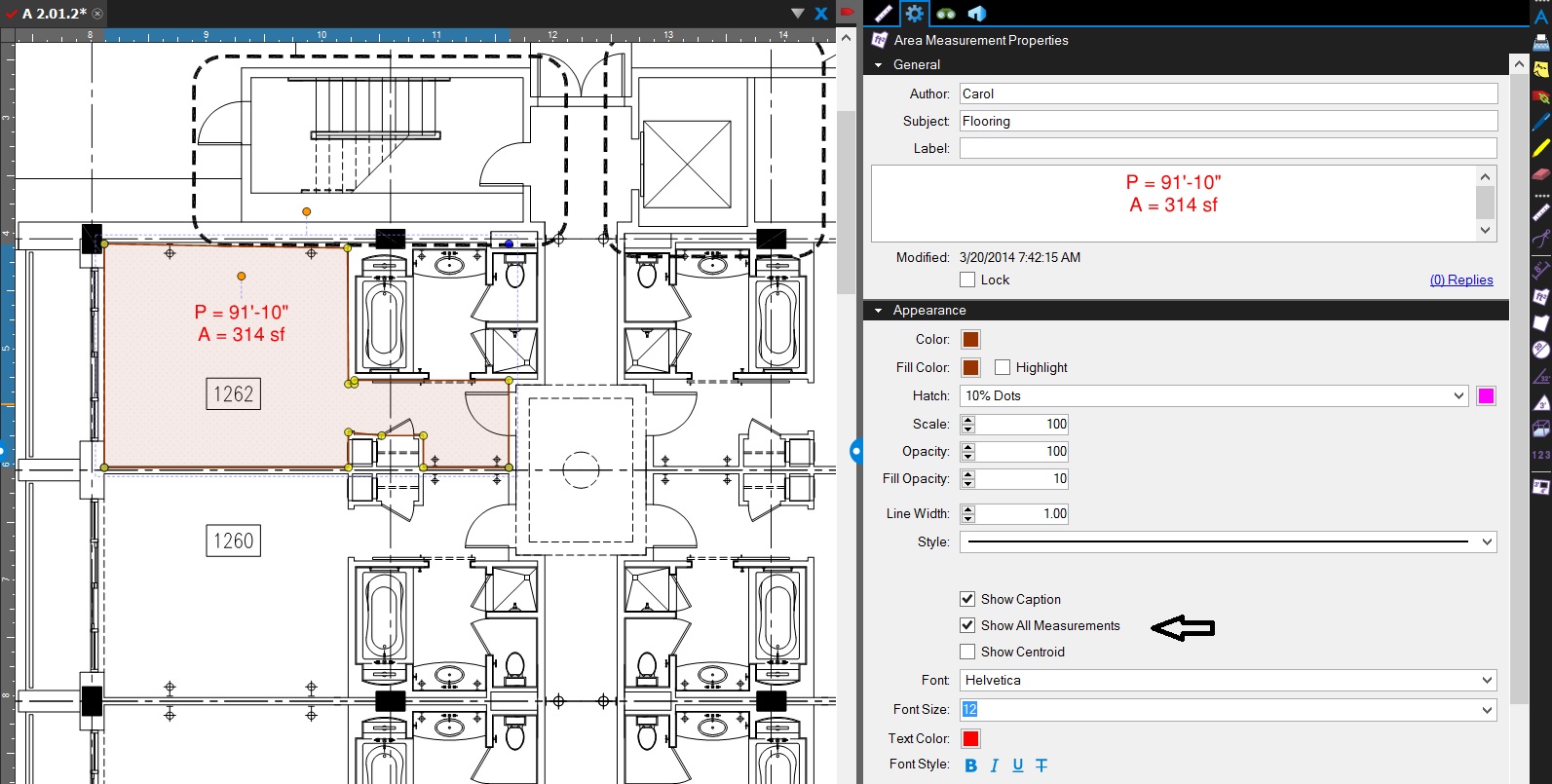The height and width of the screenshot is (784, 1552).
Task: Select the blue Pen tool
Action: pos(1540,123)
